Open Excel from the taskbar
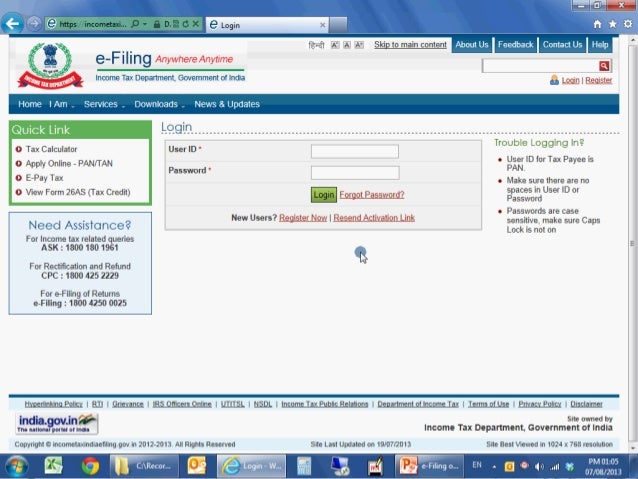This screenshot has height=479, width=638. click(x=53, y=466)
